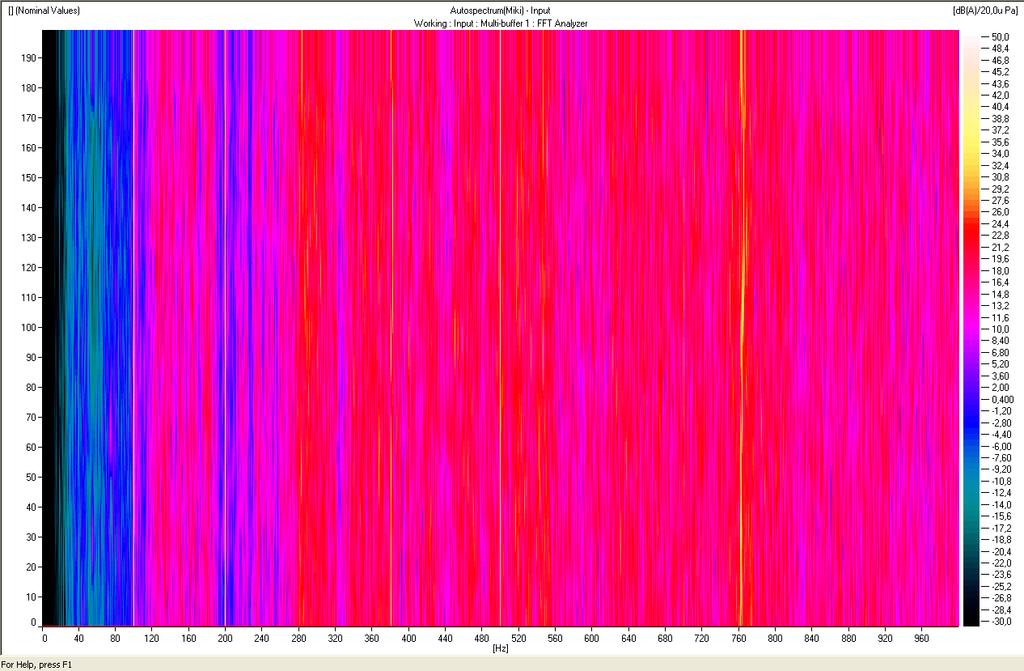Click the 100 y-axis label
Viewport: 1024px width, 671px height.
tap(29, 327)
